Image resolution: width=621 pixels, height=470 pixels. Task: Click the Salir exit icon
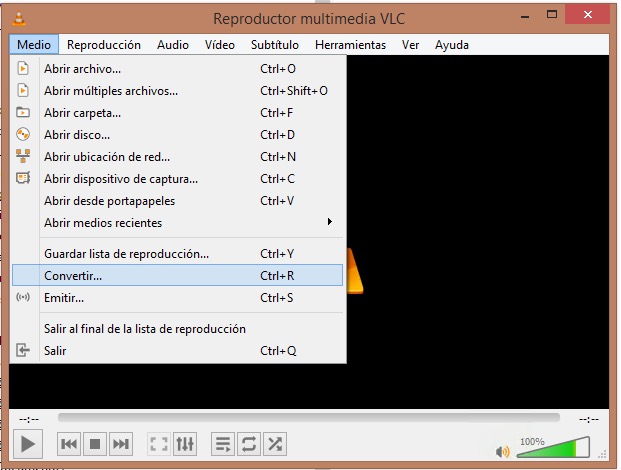coord(23,350)
